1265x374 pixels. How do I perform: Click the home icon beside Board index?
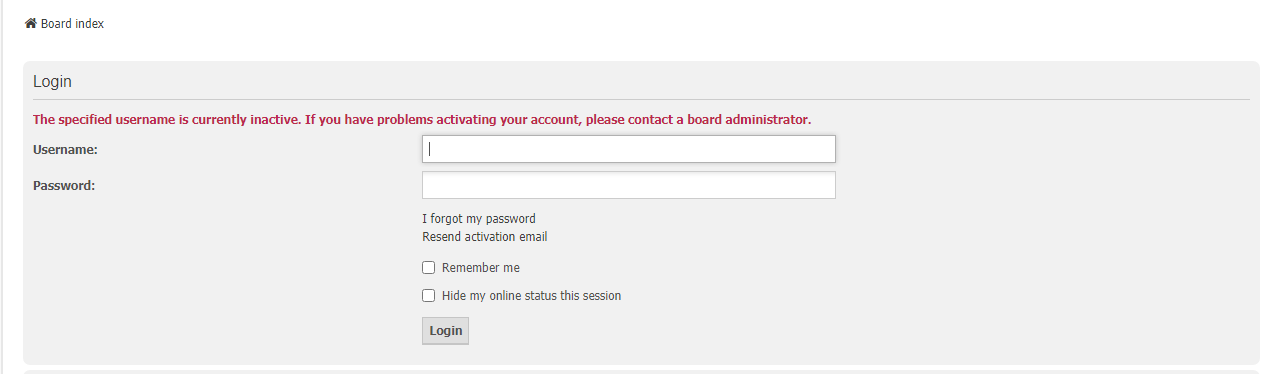click(x=31, y=23)
